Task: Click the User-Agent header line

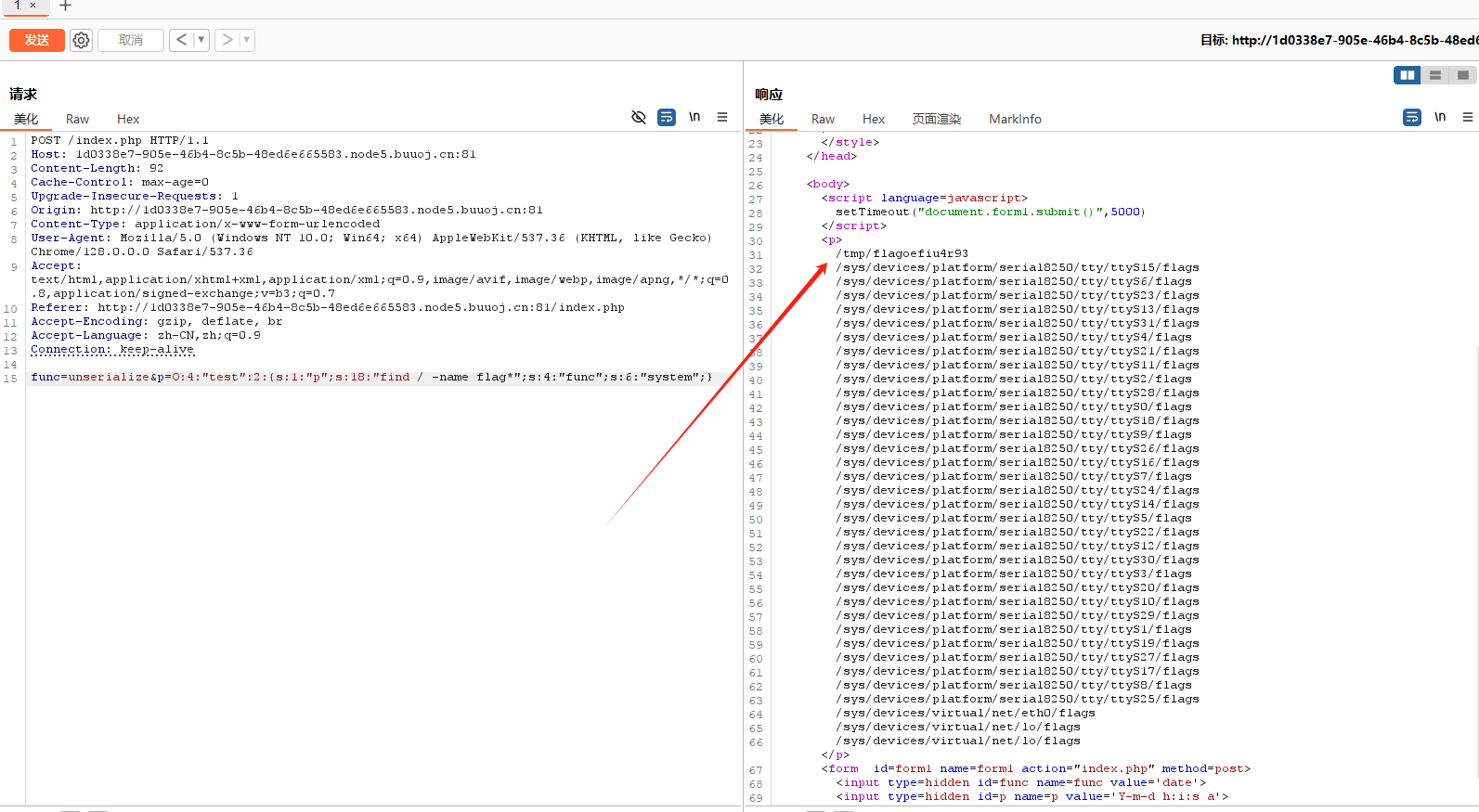Action: pos(371,245)
